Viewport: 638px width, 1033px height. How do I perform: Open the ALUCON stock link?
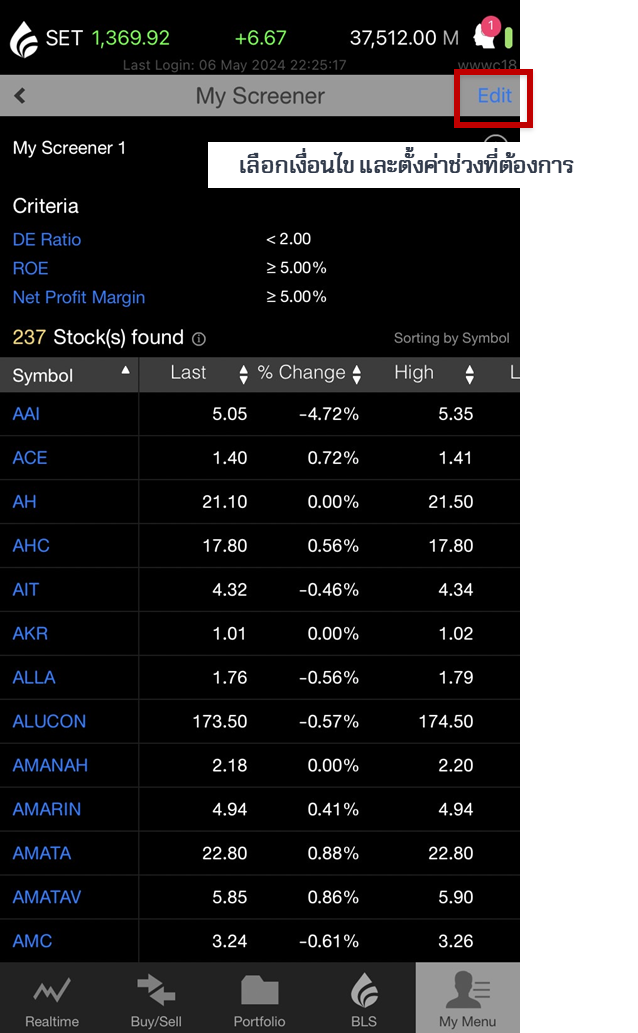coord(49,721)
